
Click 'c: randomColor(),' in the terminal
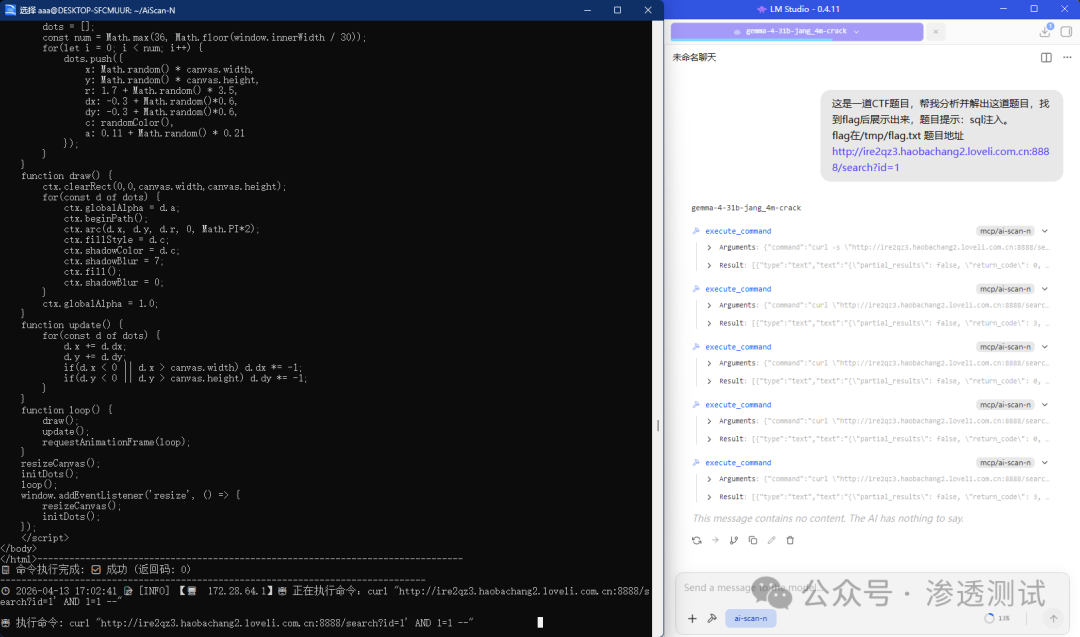129,123
